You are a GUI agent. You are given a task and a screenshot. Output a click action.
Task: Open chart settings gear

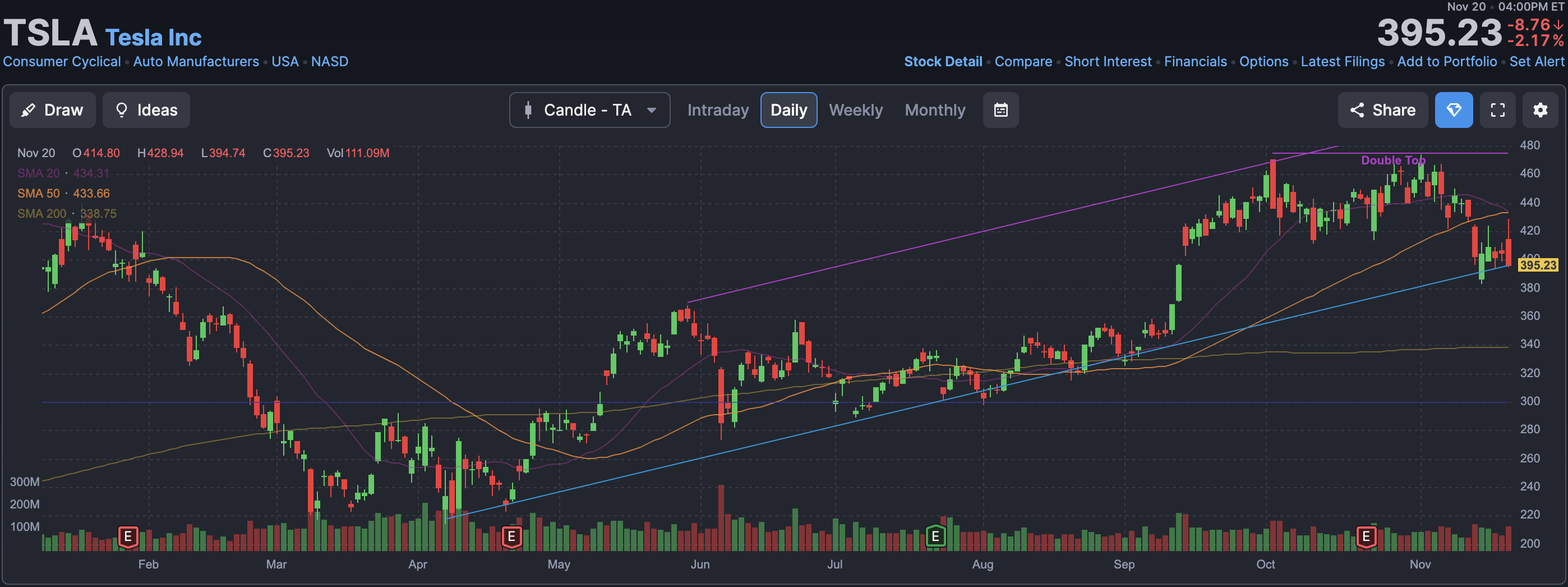[x=1540, y=110]
